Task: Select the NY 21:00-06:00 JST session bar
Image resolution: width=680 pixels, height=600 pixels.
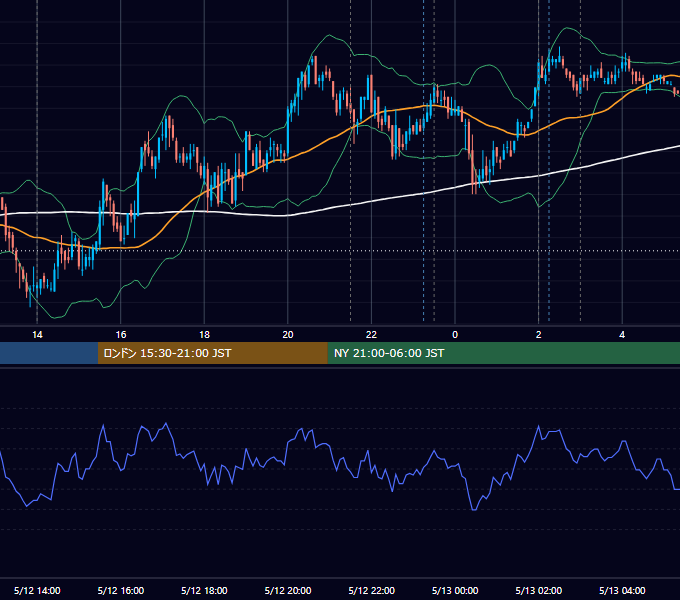Action: (503, 353)
